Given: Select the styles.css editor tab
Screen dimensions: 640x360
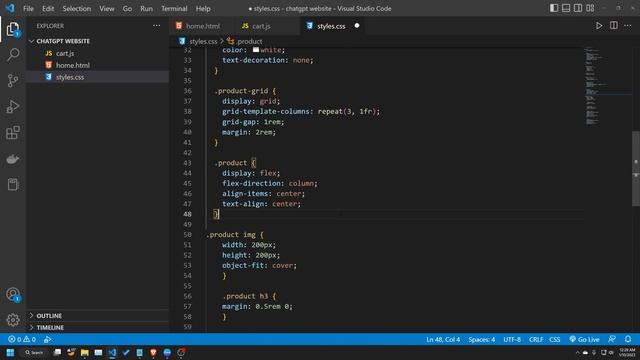Looking at the screenshot, I should click(x=331, y=26).
